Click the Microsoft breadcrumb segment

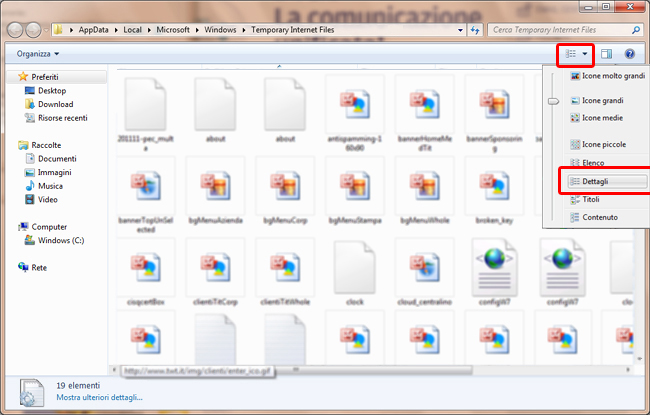click(x=173, y=30)
